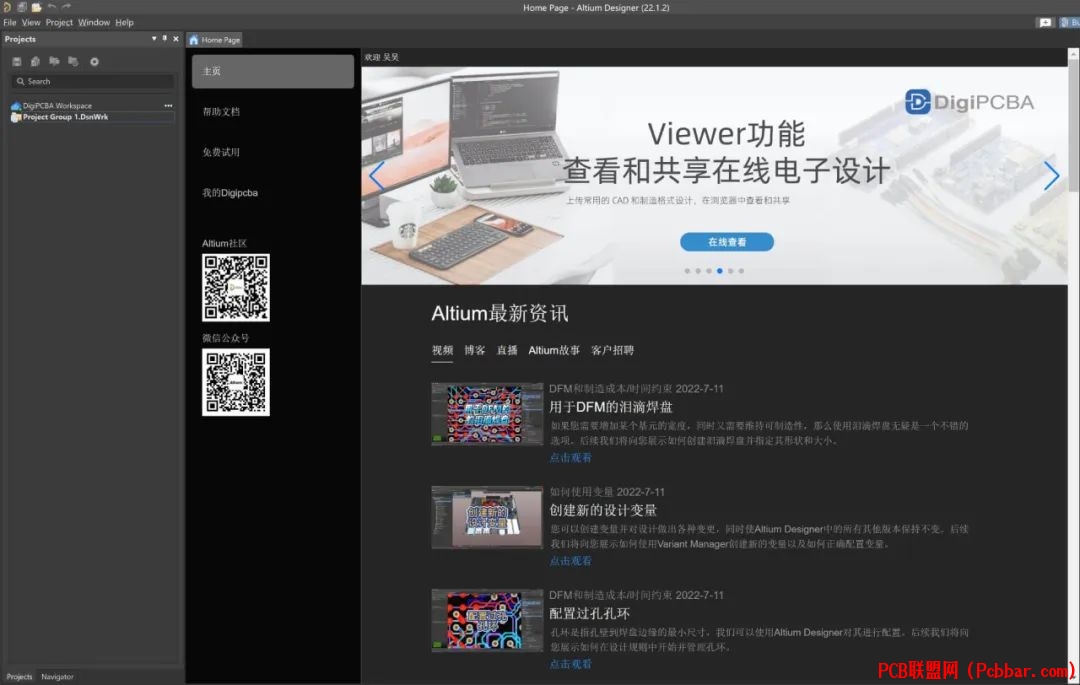Select the fifth carousel dot
This screenshot has height=685, width=1080.
pyautogui.click(x=731, y=271)
